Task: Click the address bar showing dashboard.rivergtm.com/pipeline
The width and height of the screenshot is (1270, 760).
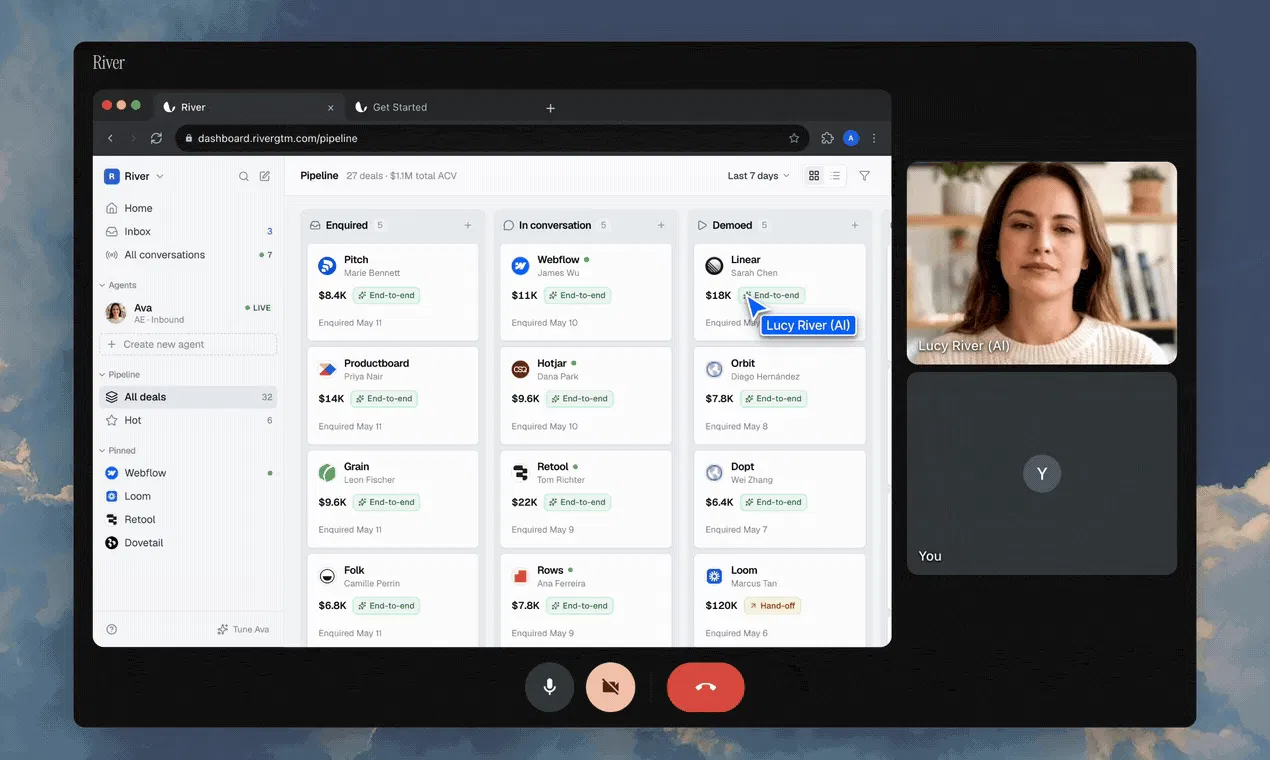Action: pos(493,138)
